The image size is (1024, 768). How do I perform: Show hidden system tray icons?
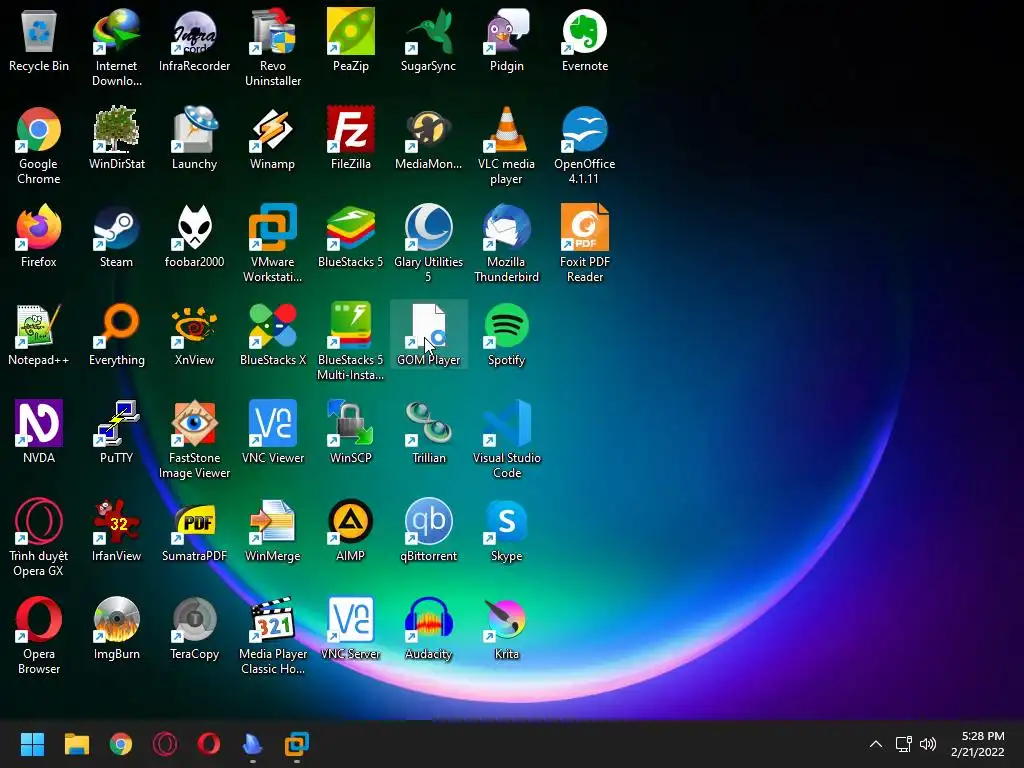[x=876, y=744]
